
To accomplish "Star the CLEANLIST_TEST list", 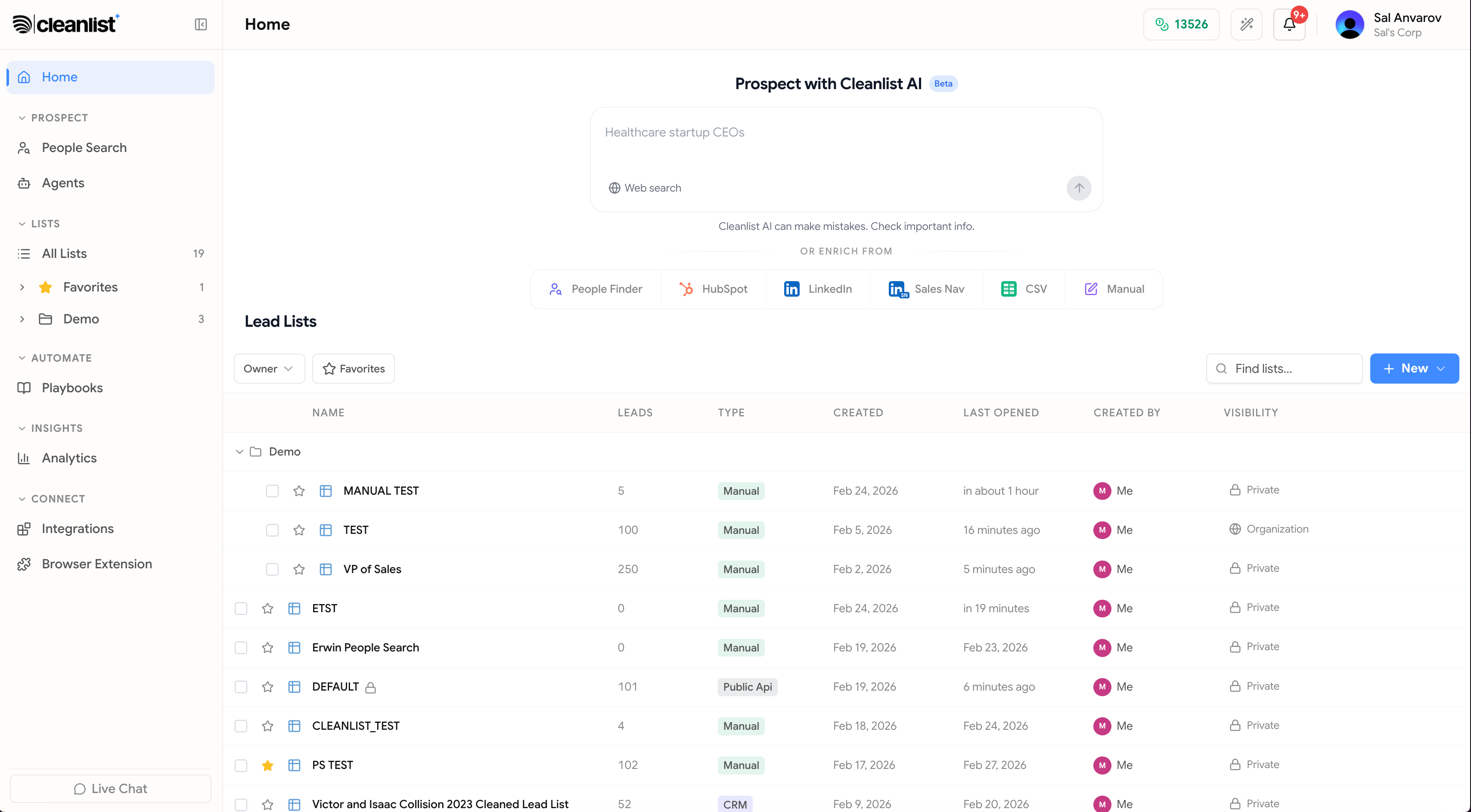I will click(x=267, y=726).
